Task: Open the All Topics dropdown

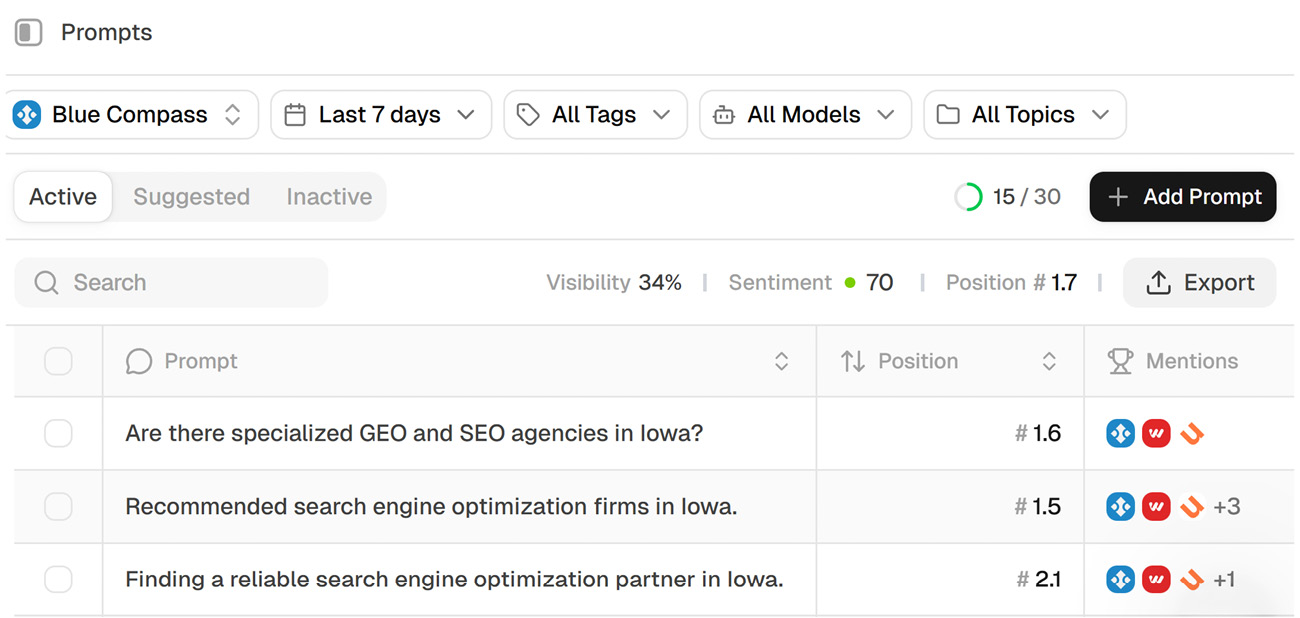Action: [x=1024, y=114]
